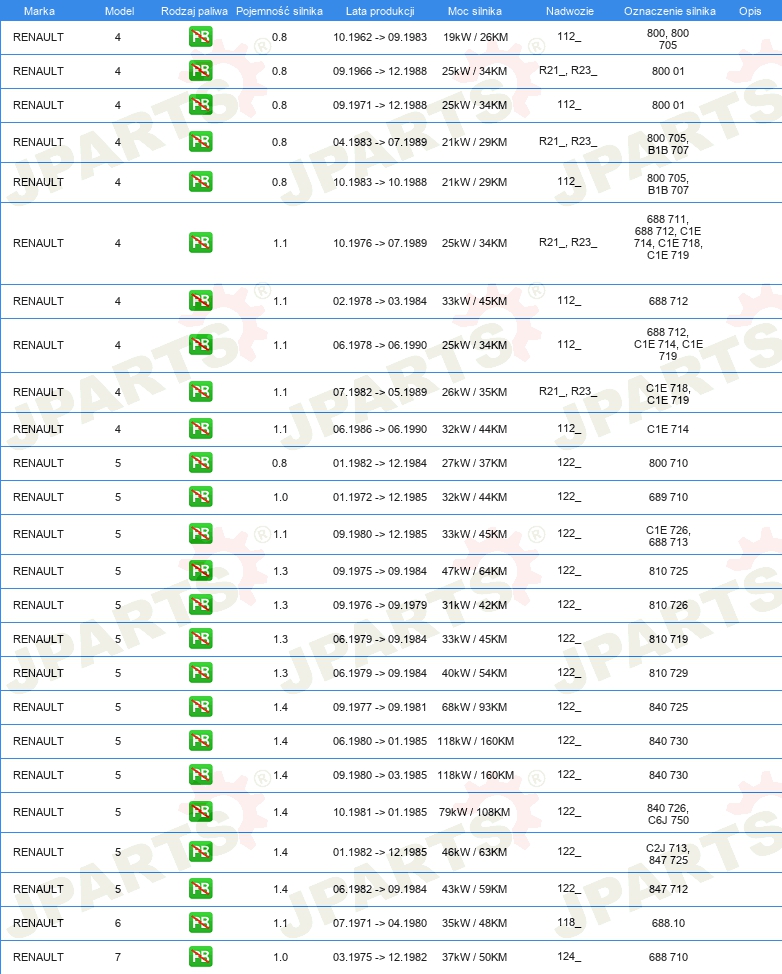782x974 pixels.
Task: Select the 31kW / 42KM power cell
Action: pyautogui.click(x=475, y=605)
